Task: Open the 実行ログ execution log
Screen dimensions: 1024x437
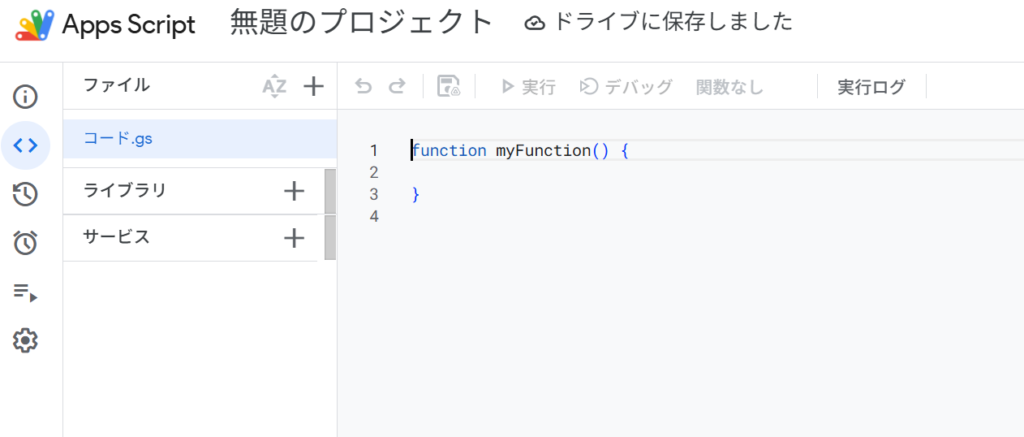Action: click(871, 87)
